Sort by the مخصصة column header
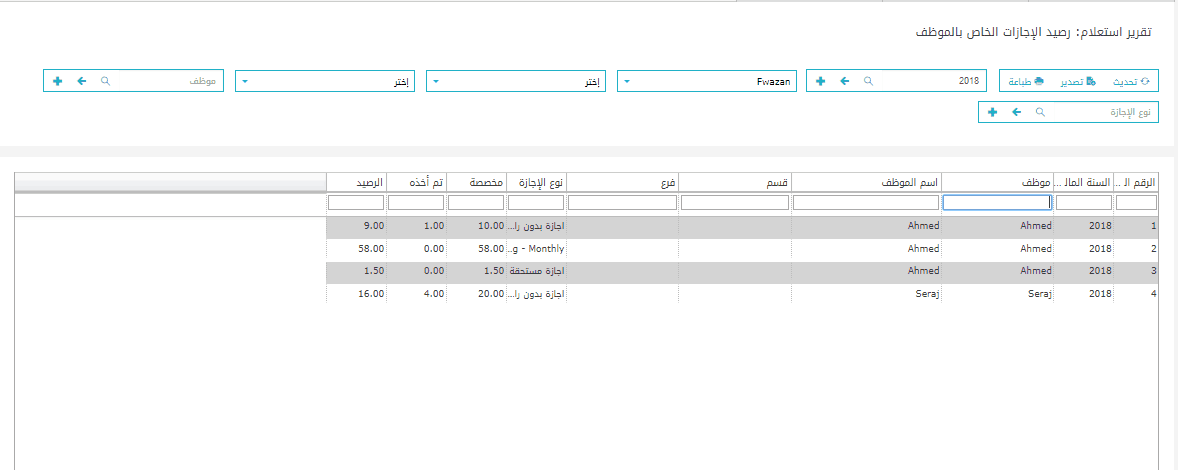The height and width of the screenshot is (470, 1178). pos(476,182)
